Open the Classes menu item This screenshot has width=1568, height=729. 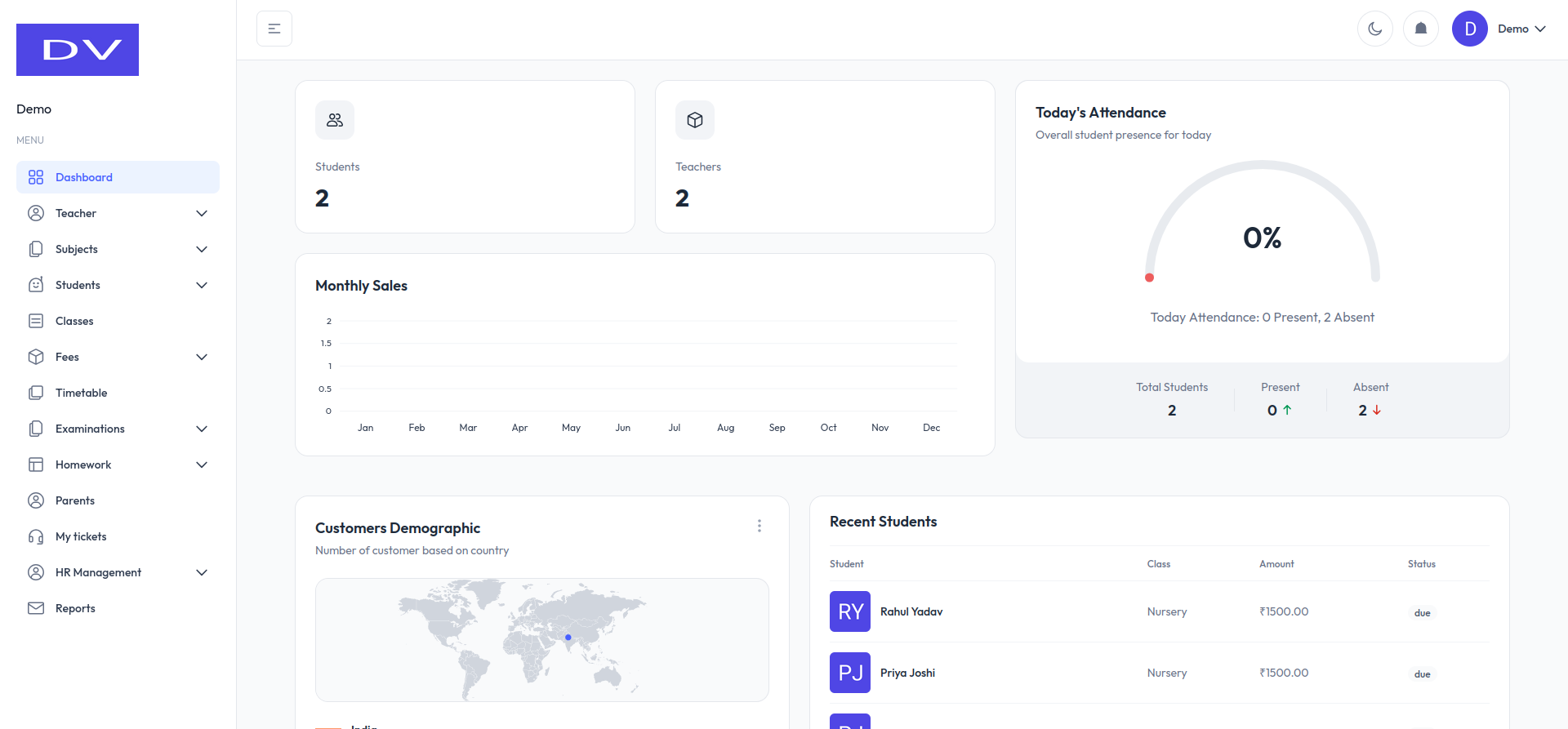click(x=118, y=321)
